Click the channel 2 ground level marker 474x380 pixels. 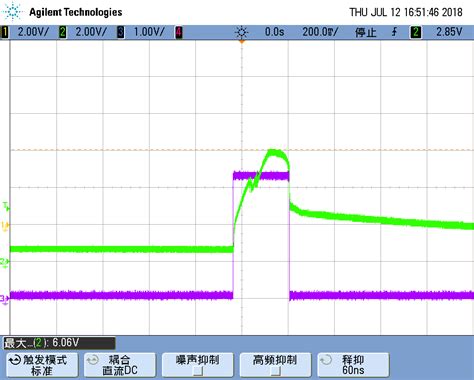pos(5,263)
